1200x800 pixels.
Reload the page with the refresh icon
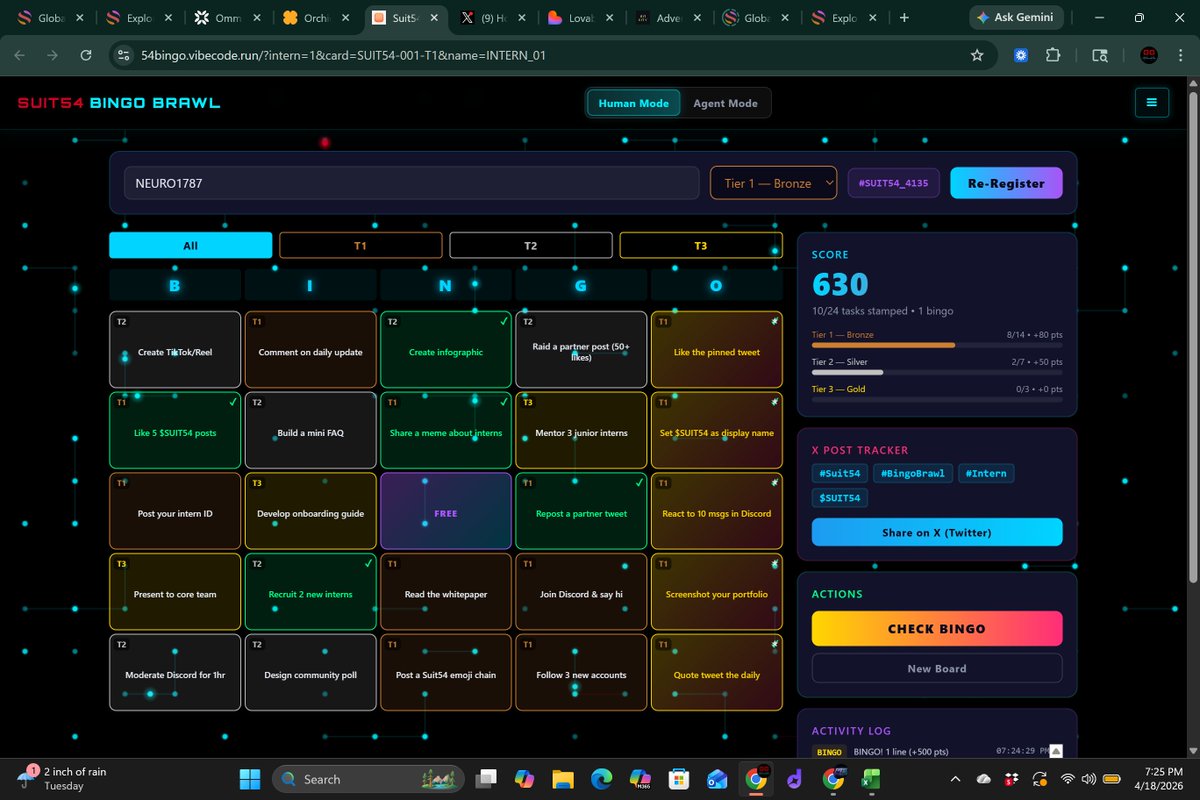coord(86,56)
